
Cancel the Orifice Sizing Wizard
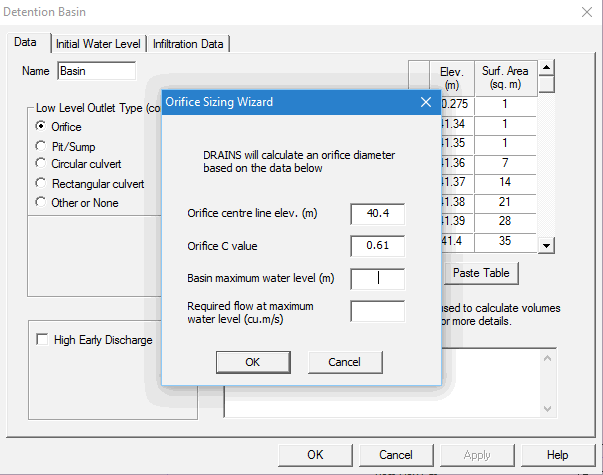345,362
